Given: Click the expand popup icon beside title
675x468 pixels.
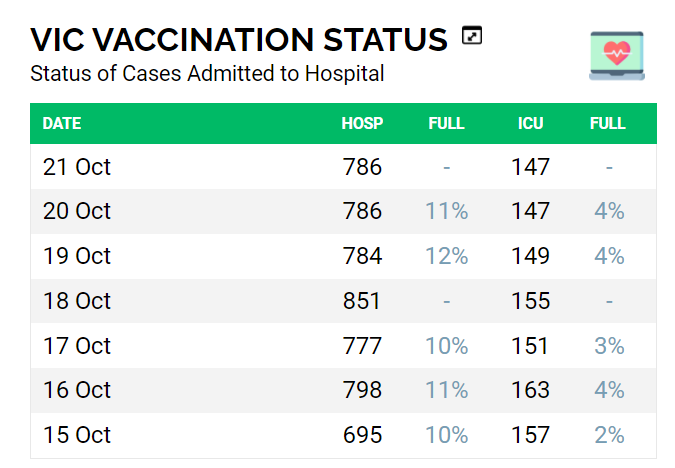Looking at the screenshot, I should [472, 36].
